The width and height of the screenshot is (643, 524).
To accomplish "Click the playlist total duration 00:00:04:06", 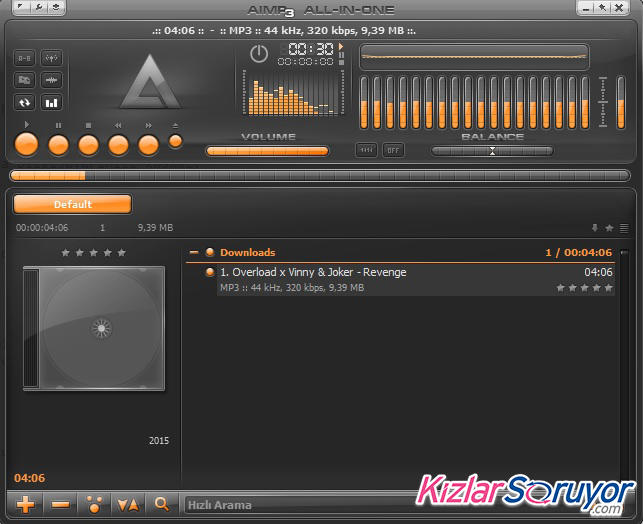I will (x=42, y=228).
